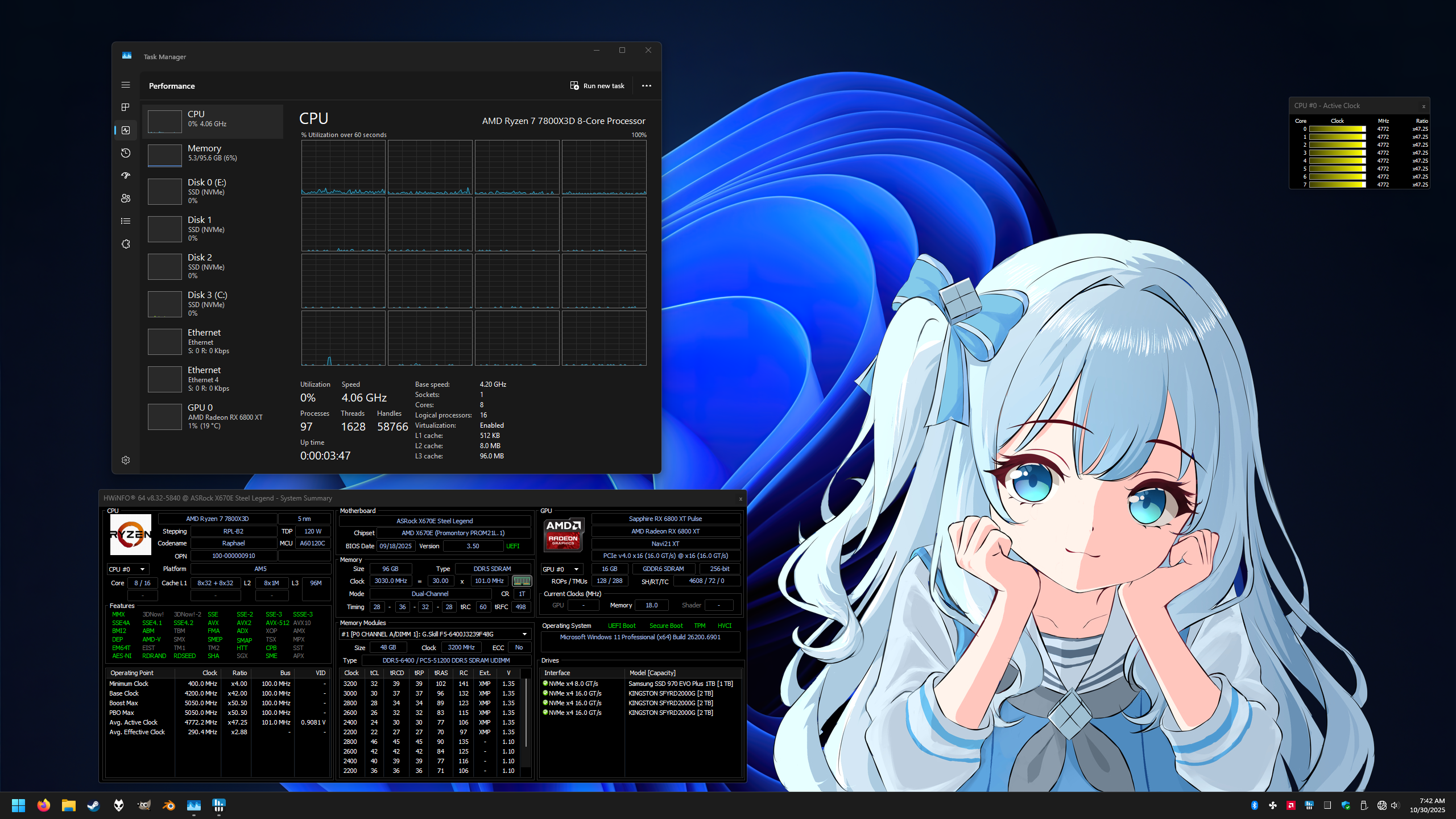Select the Memory performance item
Screen dimensions: 1456x819
[213, 153]
